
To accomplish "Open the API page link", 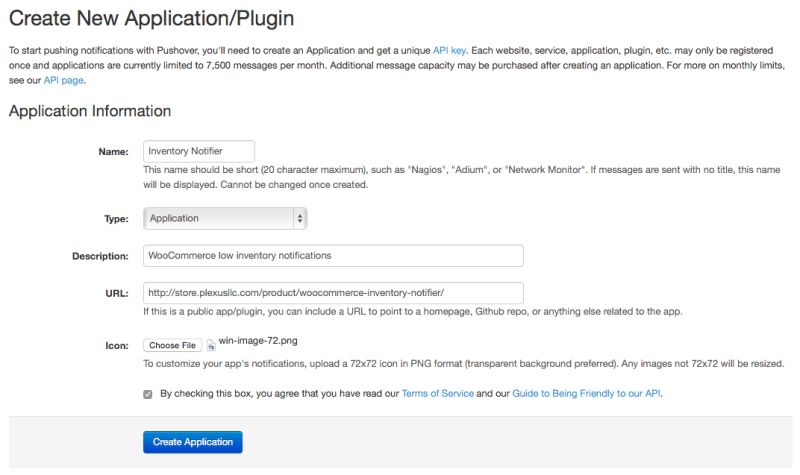I will pos(64,80).
